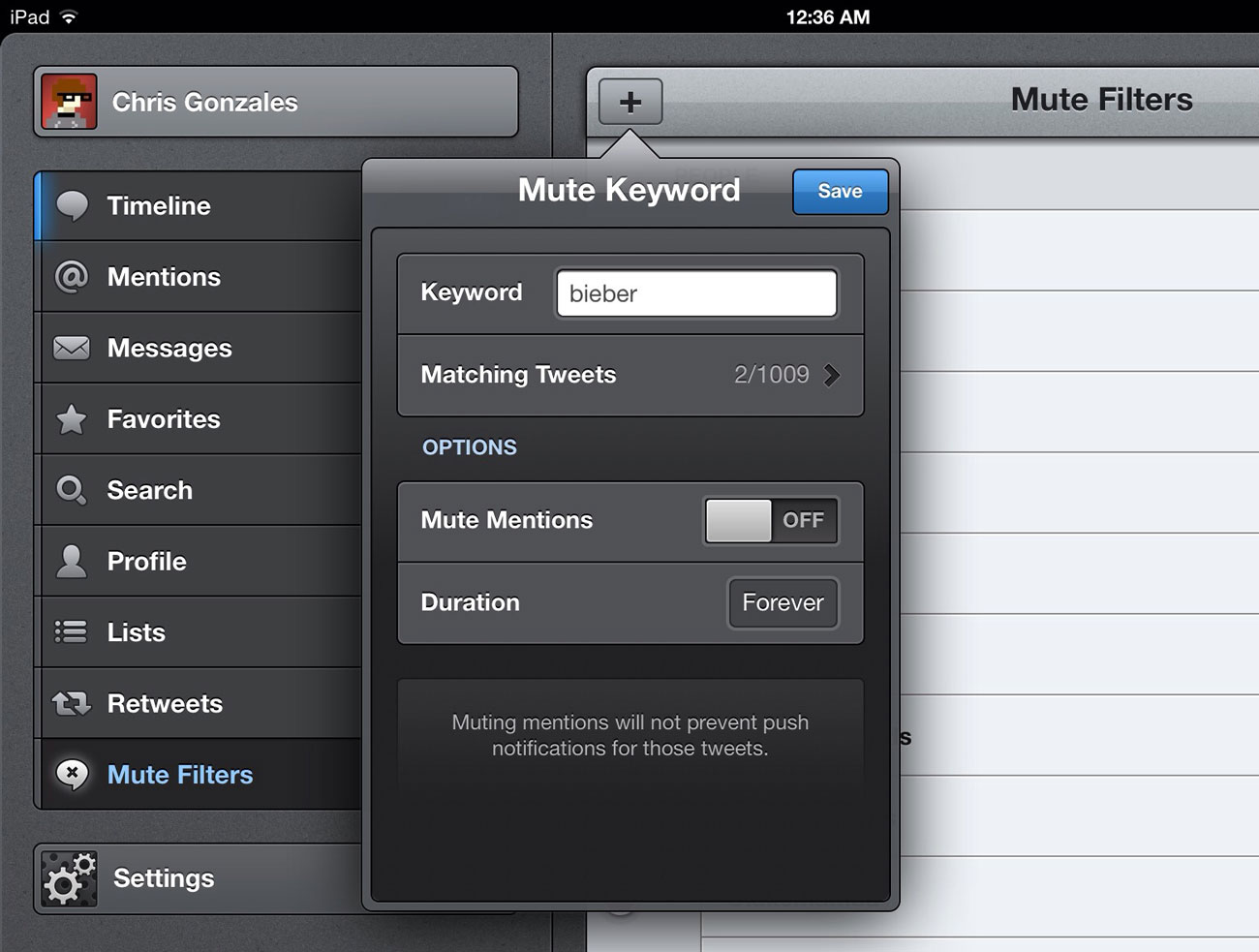Viewport: 1259px width, 952px height.
Task: Tap the Chris Gonzales avatar picture
Action: coord(69,102)
